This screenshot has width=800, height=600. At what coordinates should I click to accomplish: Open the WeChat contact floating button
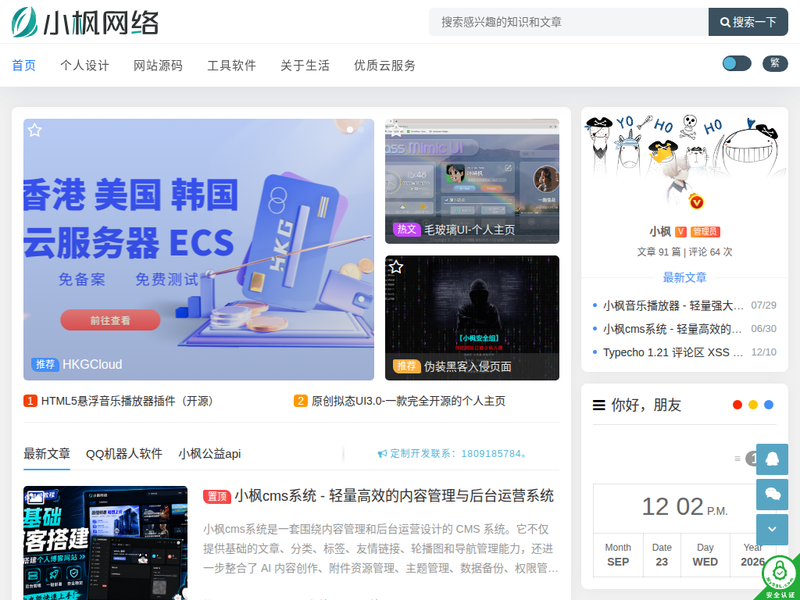point(772,494)
